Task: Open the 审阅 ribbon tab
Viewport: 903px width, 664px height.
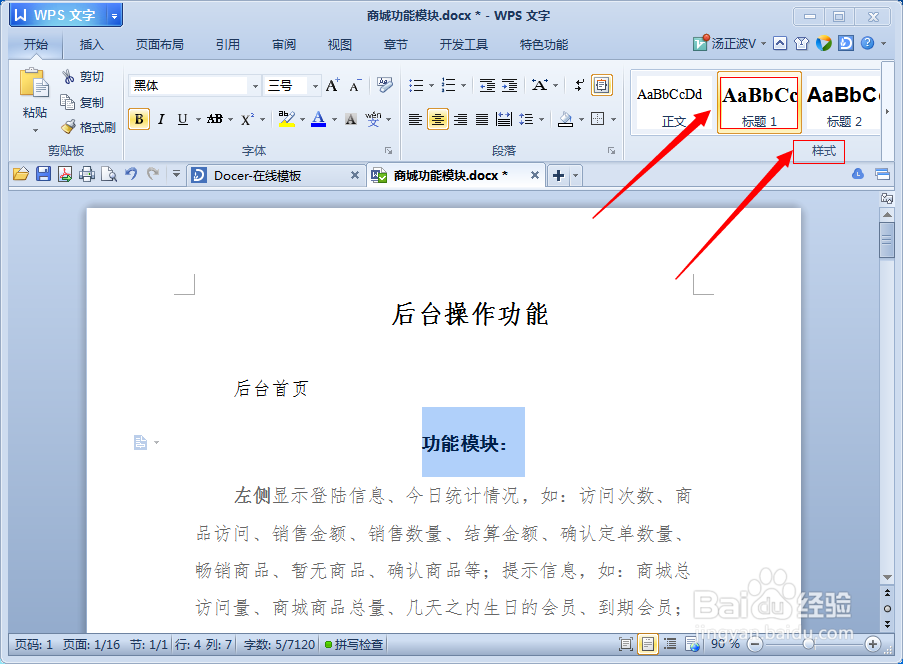Action: coord(284,44)
